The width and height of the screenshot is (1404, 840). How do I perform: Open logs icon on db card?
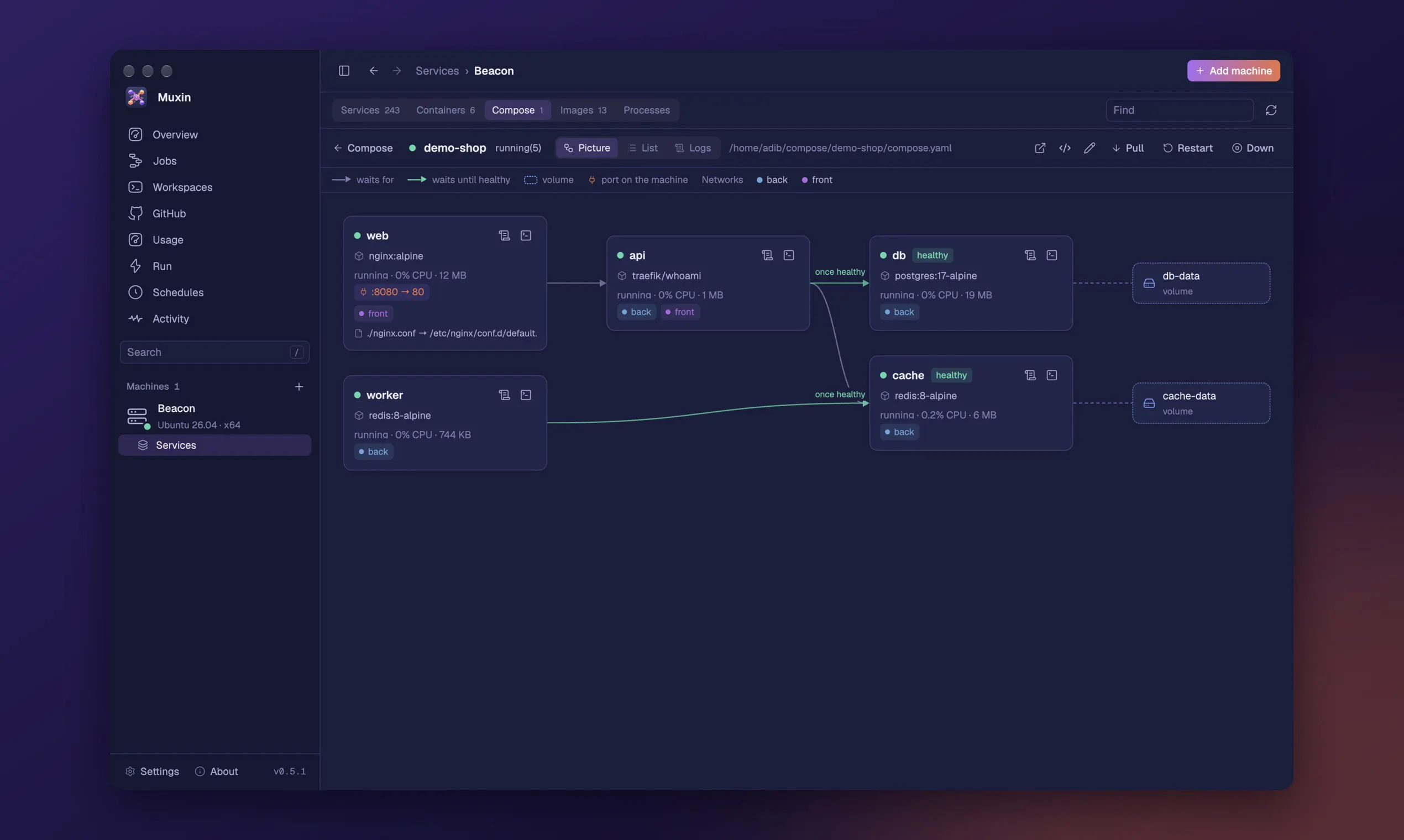pos(1030,255)
